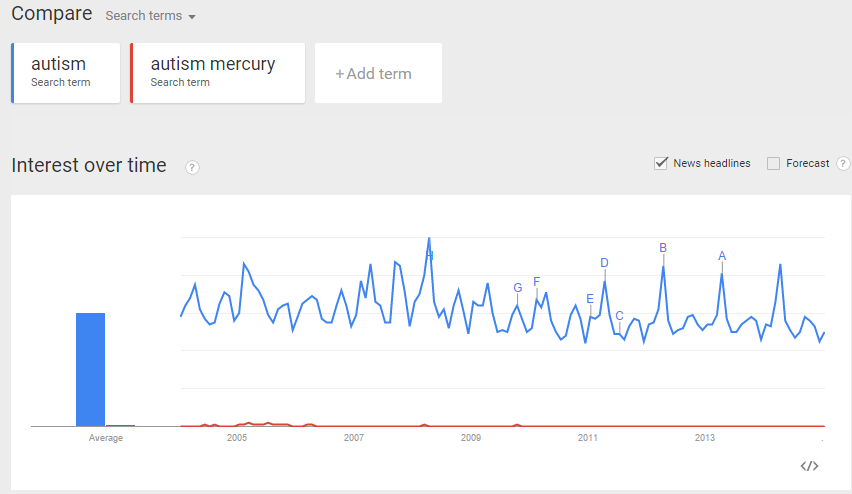Open news headline marker F

coord(537,282)
